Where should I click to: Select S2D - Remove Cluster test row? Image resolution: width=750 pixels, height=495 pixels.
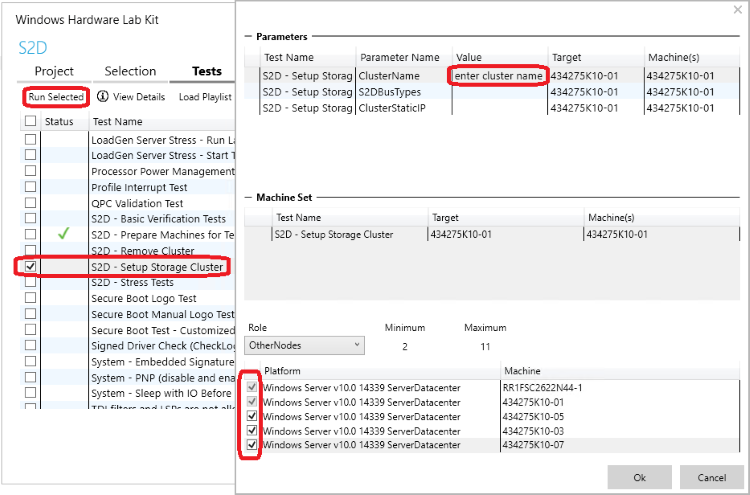coord(143,251)
